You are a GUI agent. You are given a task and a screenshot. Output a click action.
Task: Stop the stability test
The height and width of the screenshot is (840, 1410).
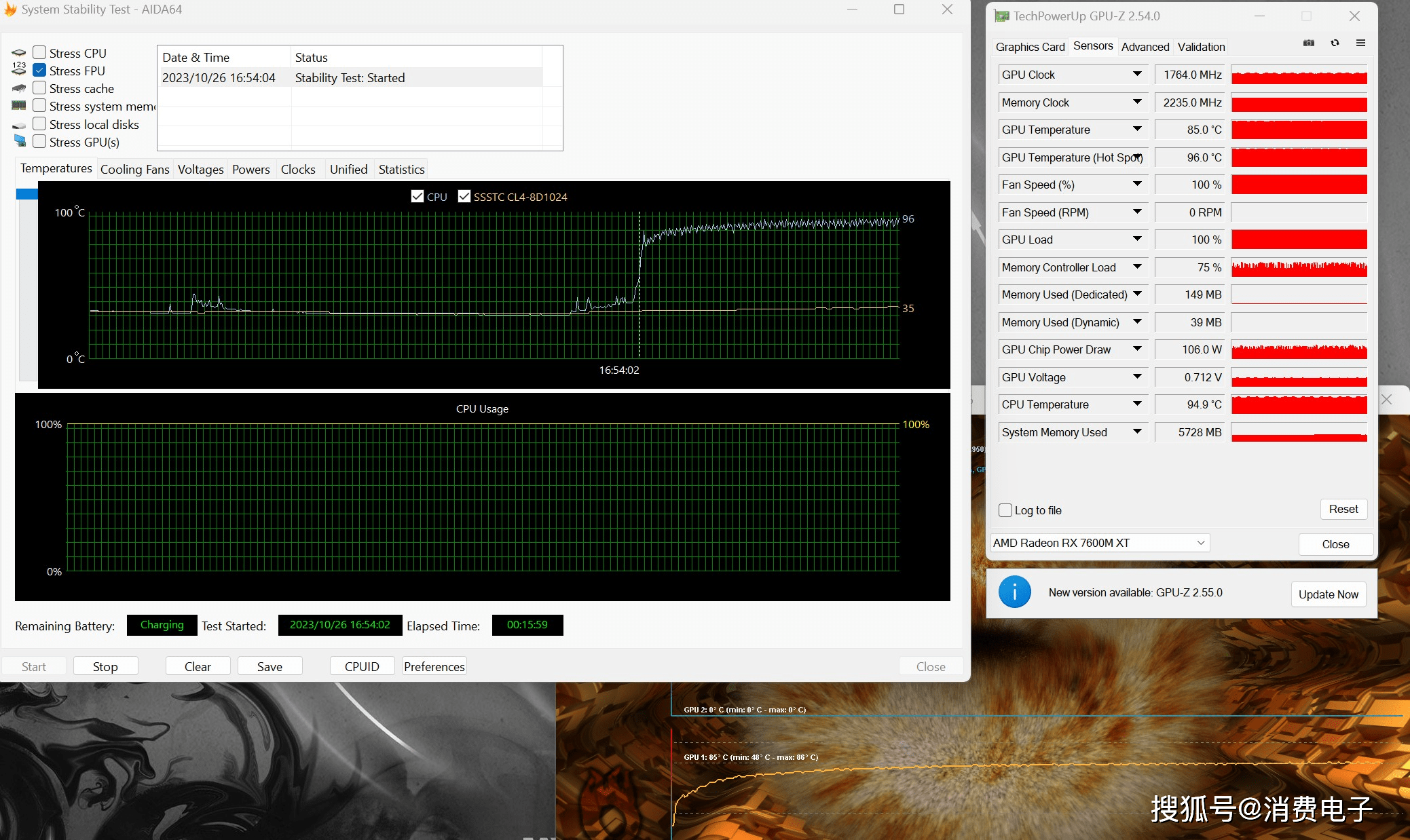(x=105, y=666)
